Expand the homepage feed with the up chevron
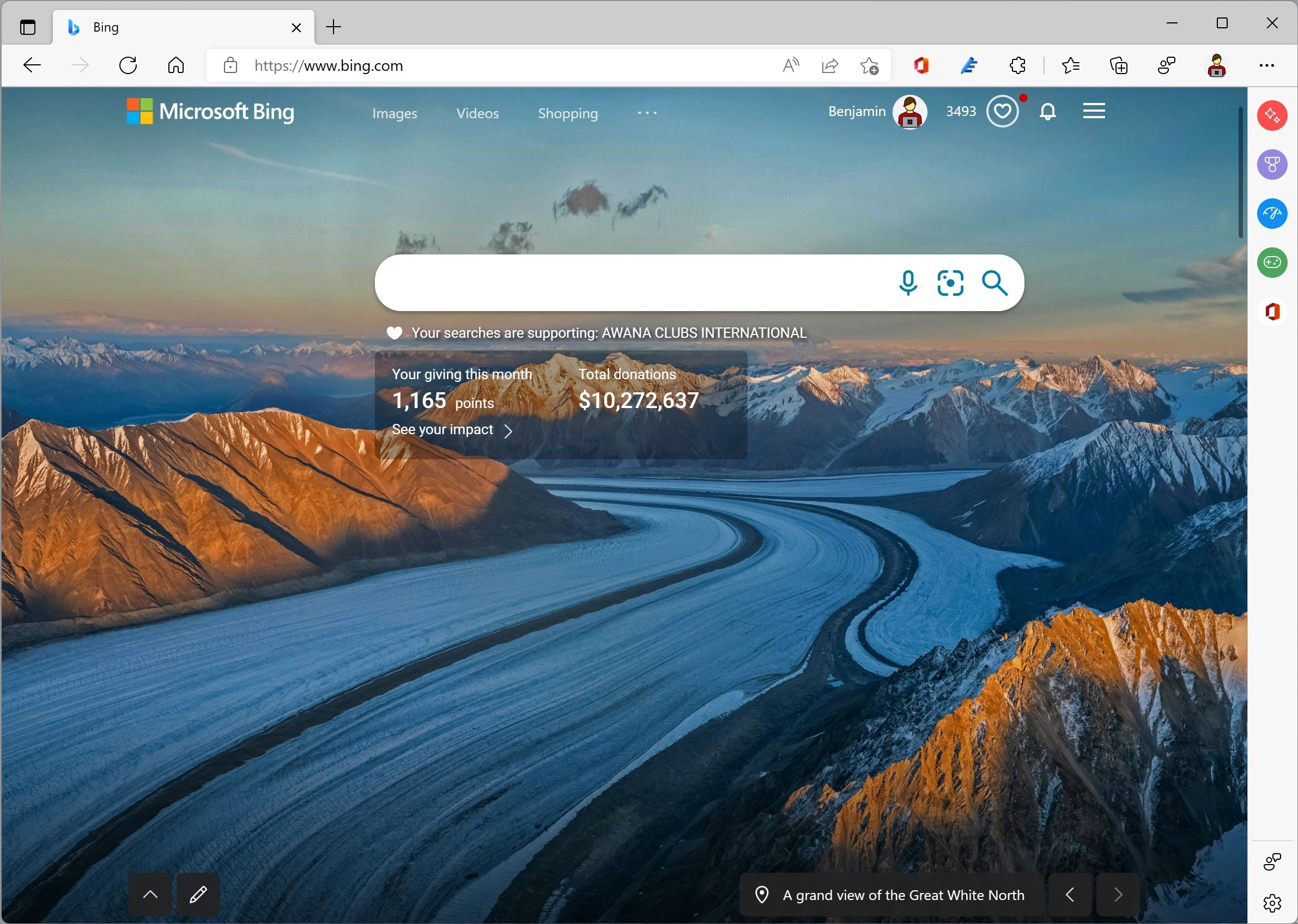This screenshot has width=1298, height=924. pyautogui.click(x=150, y=894)
